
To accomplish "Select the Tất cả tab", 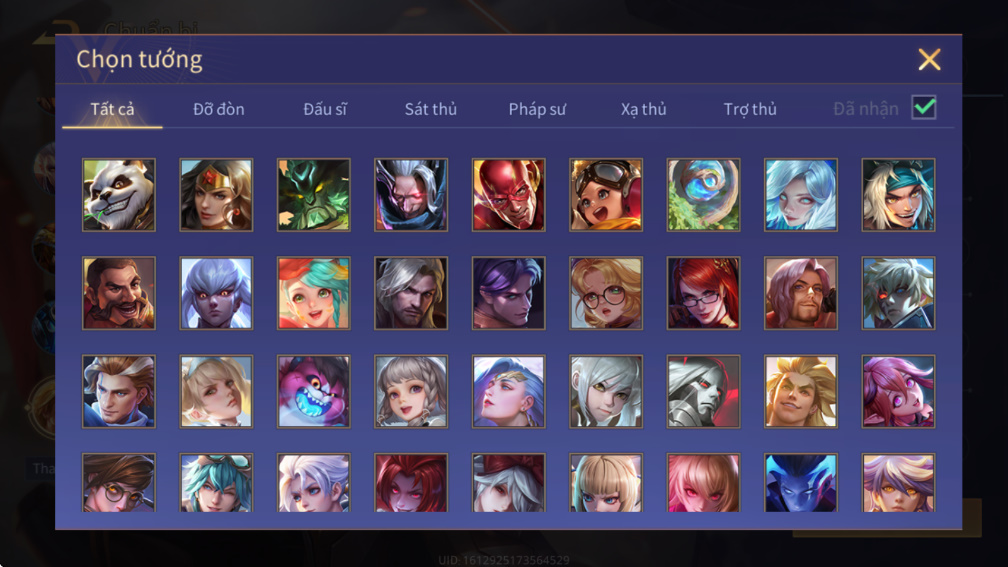I will click(x=112, y=109).
